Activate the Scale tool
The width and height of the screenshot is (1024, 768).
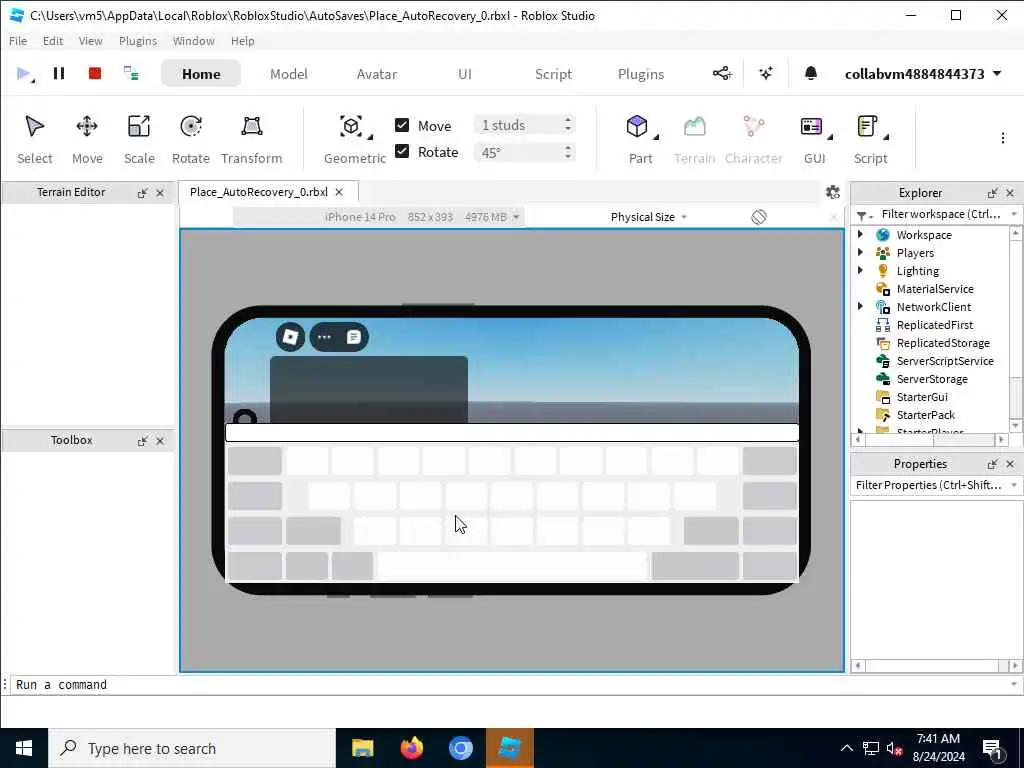click(x=139, y=140)
